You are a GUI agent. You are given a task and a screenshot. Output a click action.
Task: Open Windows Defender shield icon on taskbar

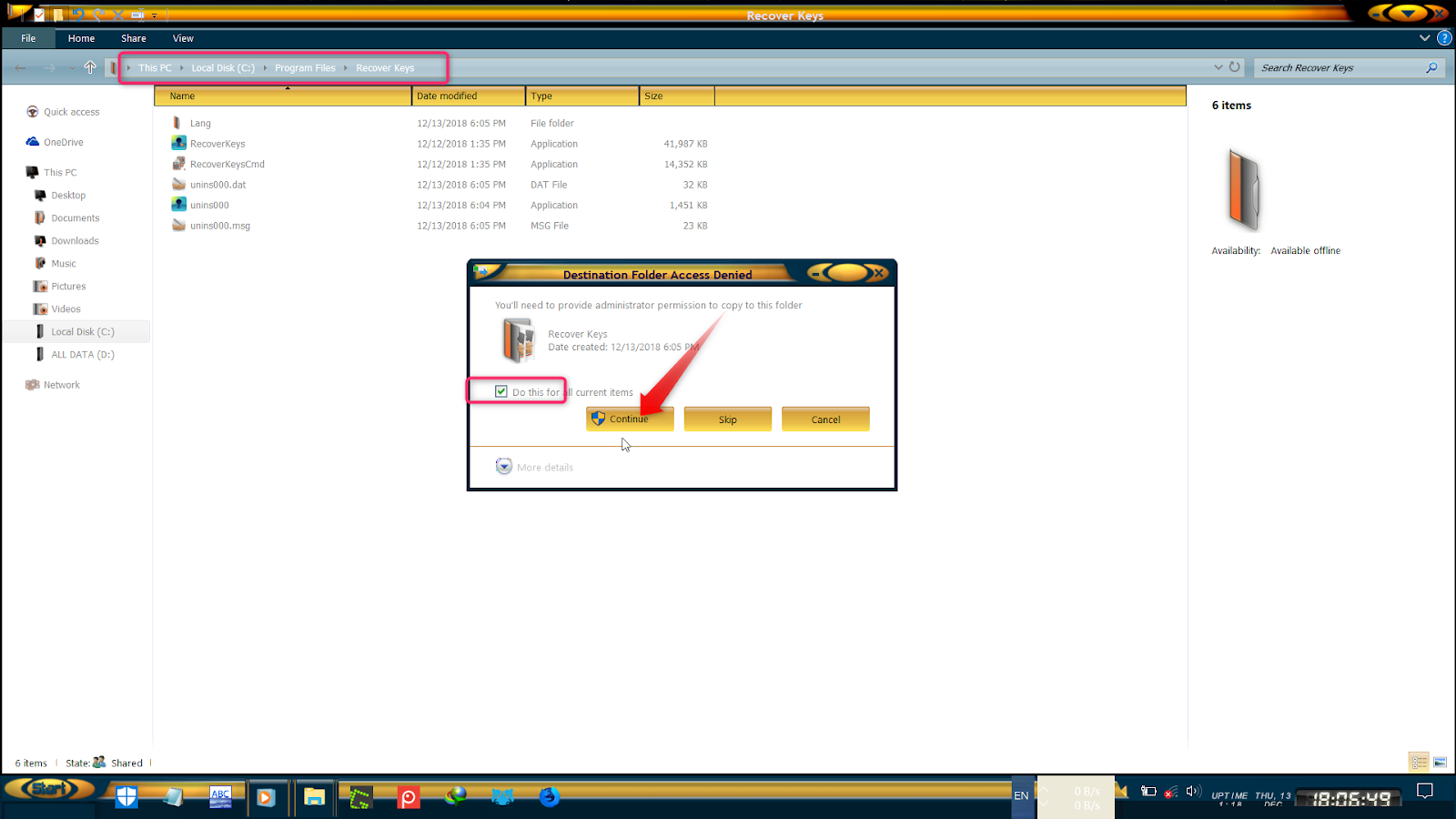click(126, 797)
